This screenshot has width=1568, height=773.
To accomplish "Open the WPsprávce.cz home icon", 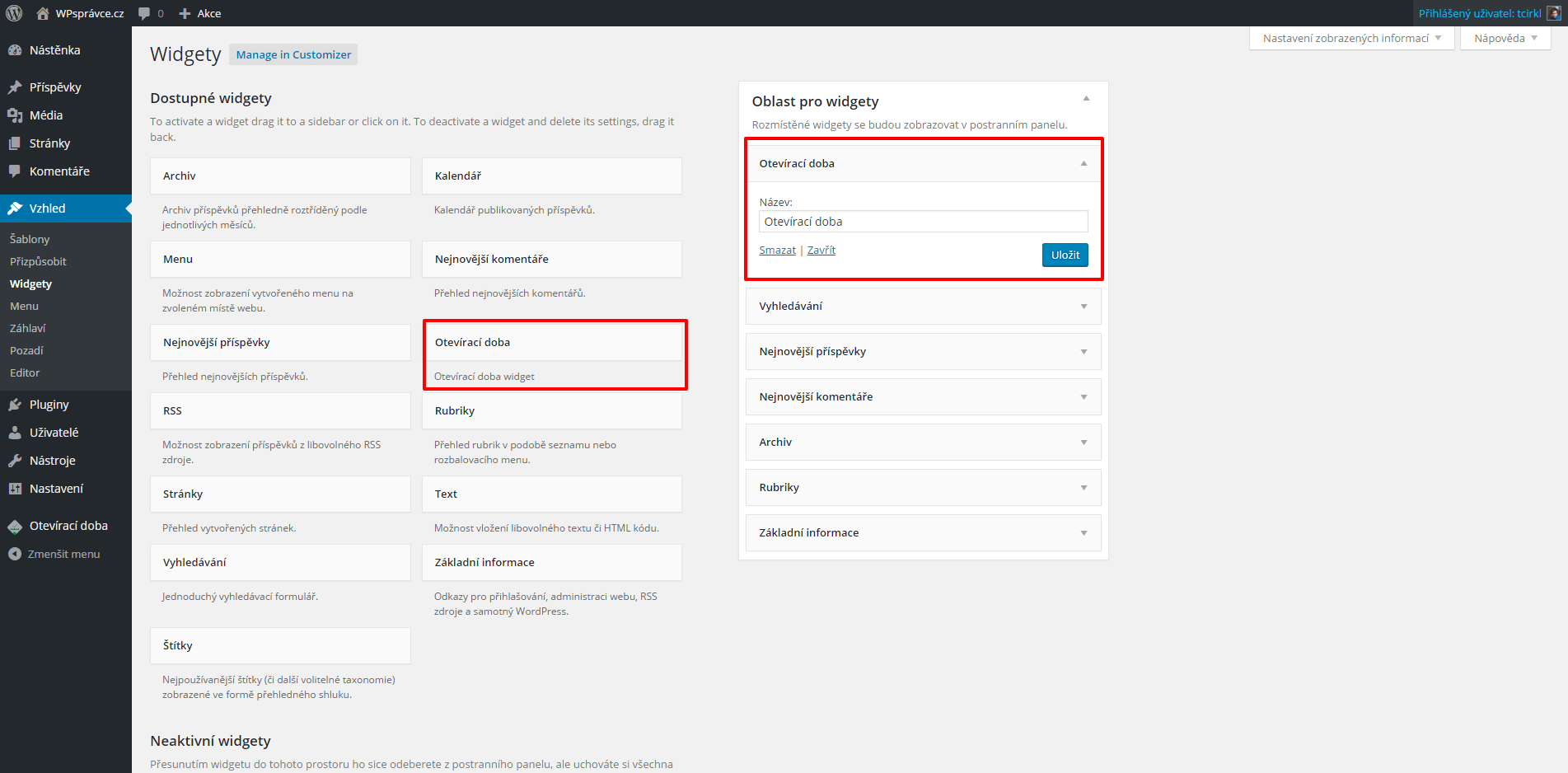I will coord(43,13).
